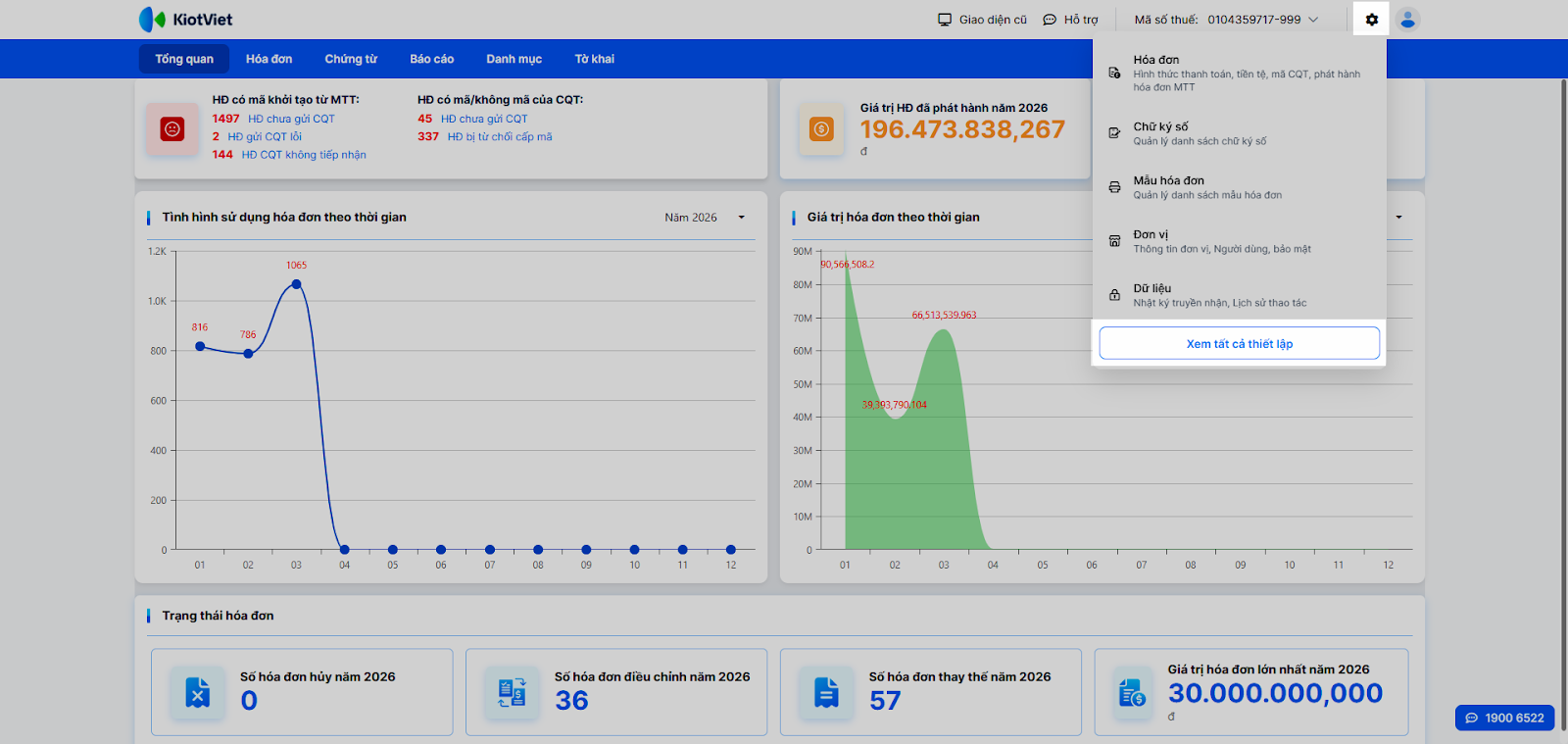Switch to the Hóa đơn tab

tap(269, 59)
